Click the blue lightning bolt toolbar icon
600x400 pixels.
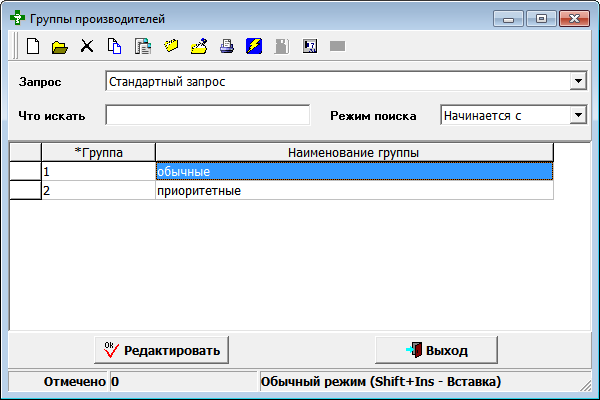pos(254,46)
